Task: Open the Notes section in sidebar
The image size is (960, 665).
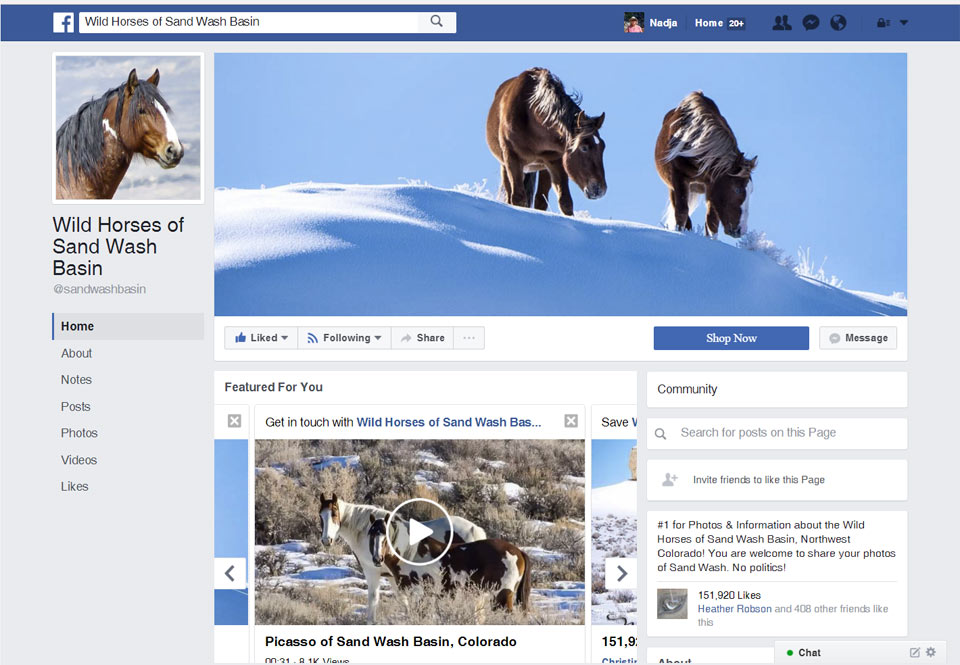Action: tap(76, 380)
